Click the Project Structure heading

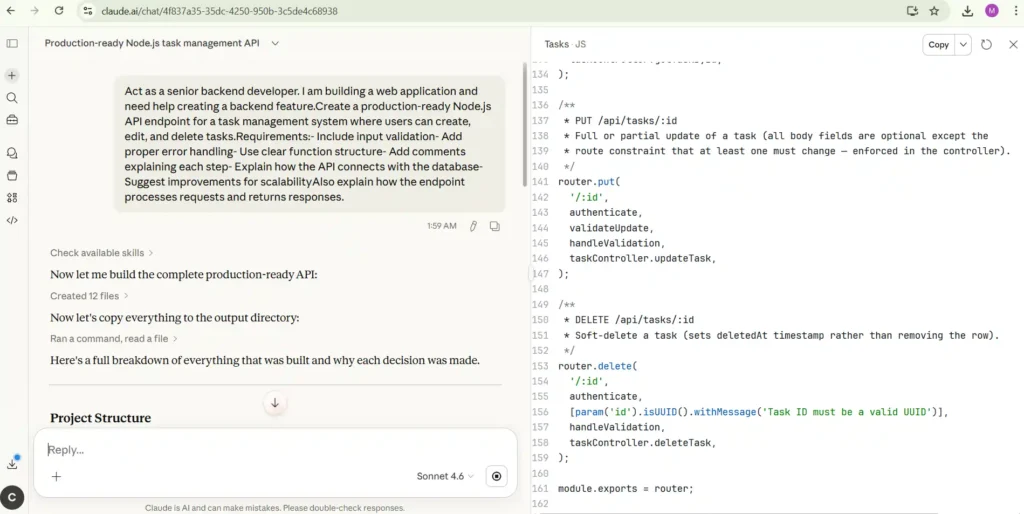[x=101, y=418]
